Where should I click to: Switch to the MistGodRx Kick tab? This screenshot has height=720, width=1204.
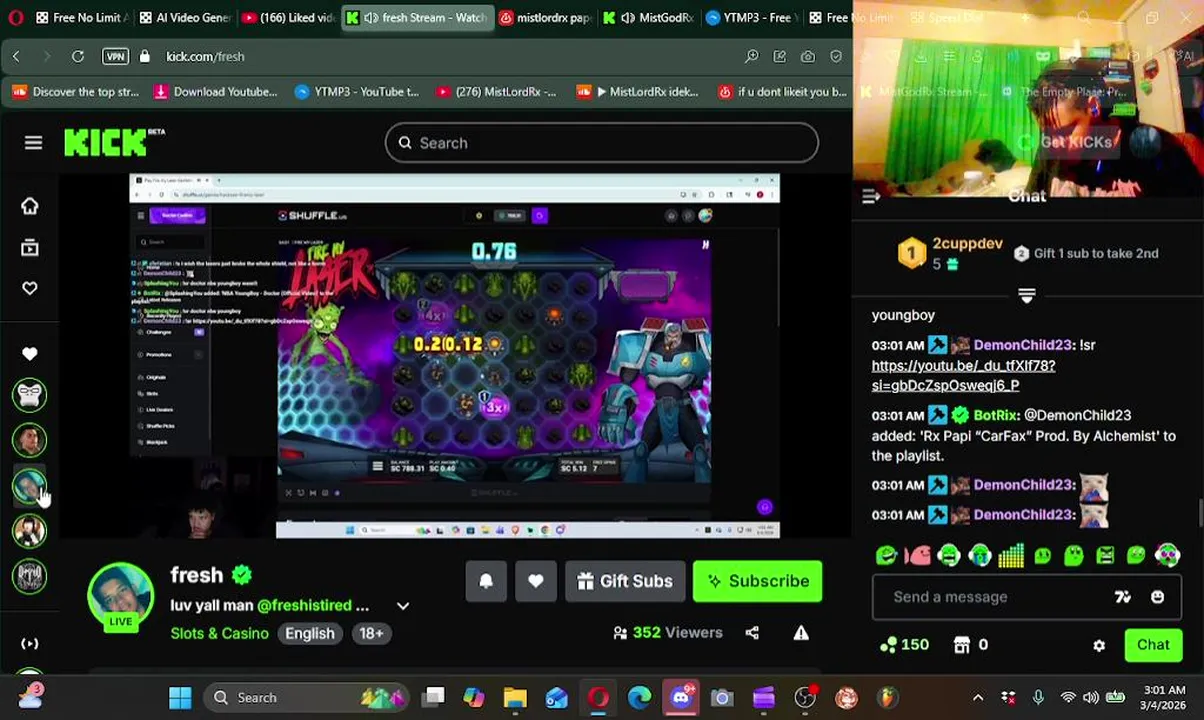click(648, 18)
